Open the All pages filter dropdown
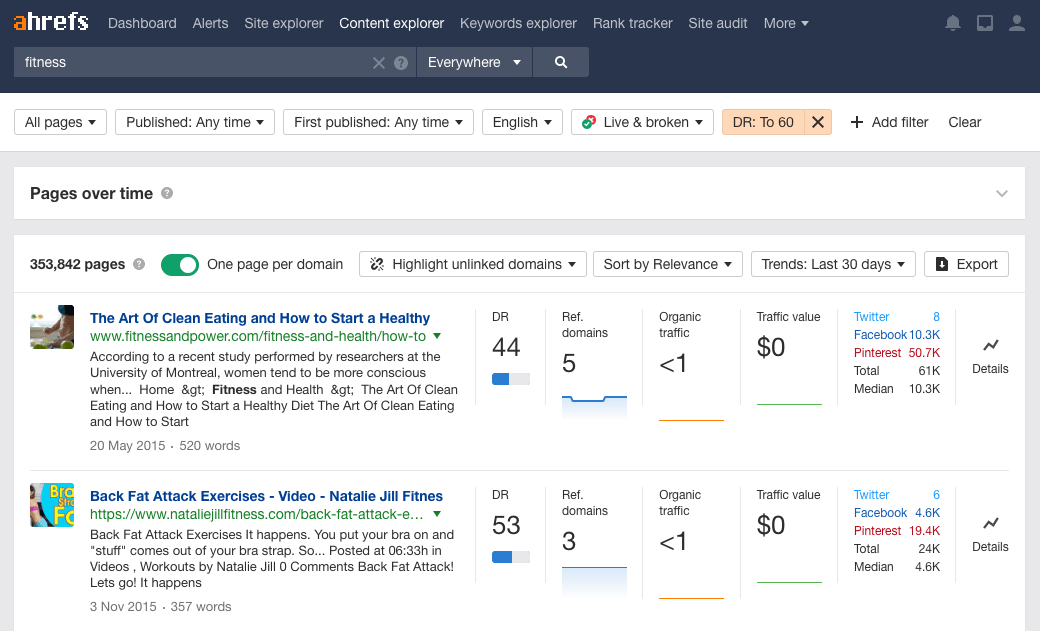This screenshot has height=631, width=1040. (60, 122)
